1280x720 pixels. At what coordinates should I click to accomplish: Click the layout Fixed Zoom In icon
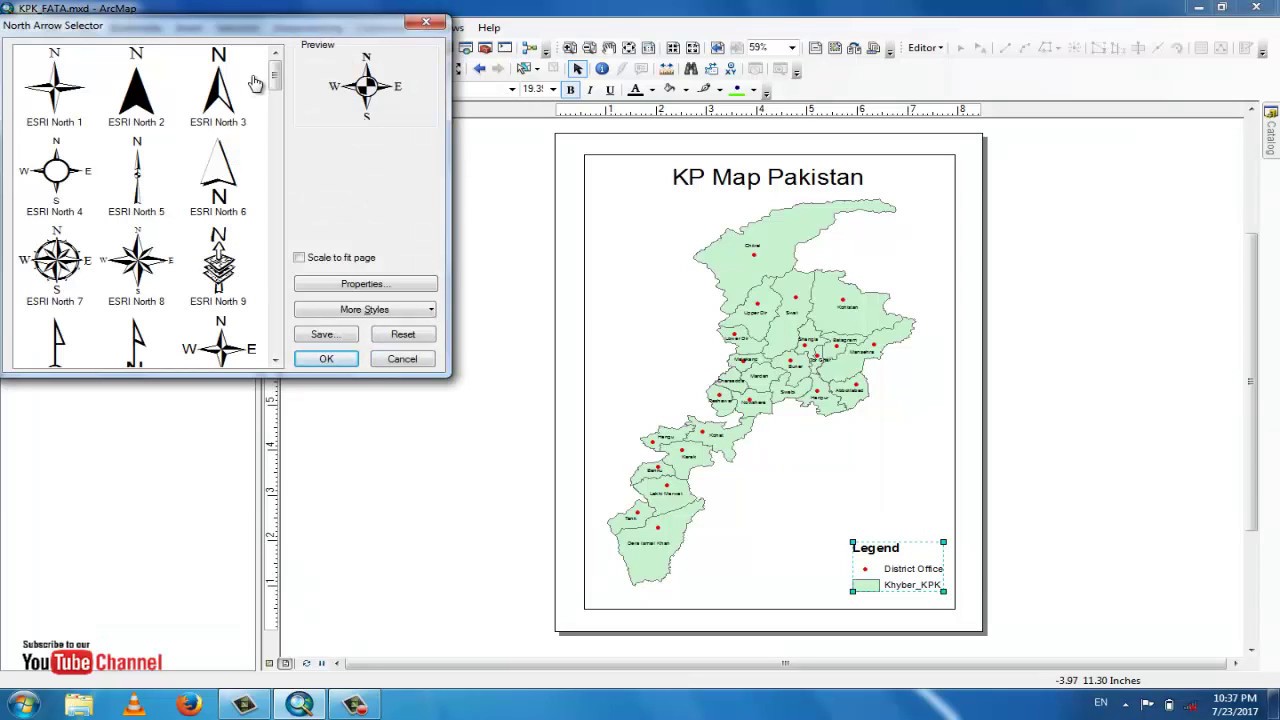coord(673,48)
